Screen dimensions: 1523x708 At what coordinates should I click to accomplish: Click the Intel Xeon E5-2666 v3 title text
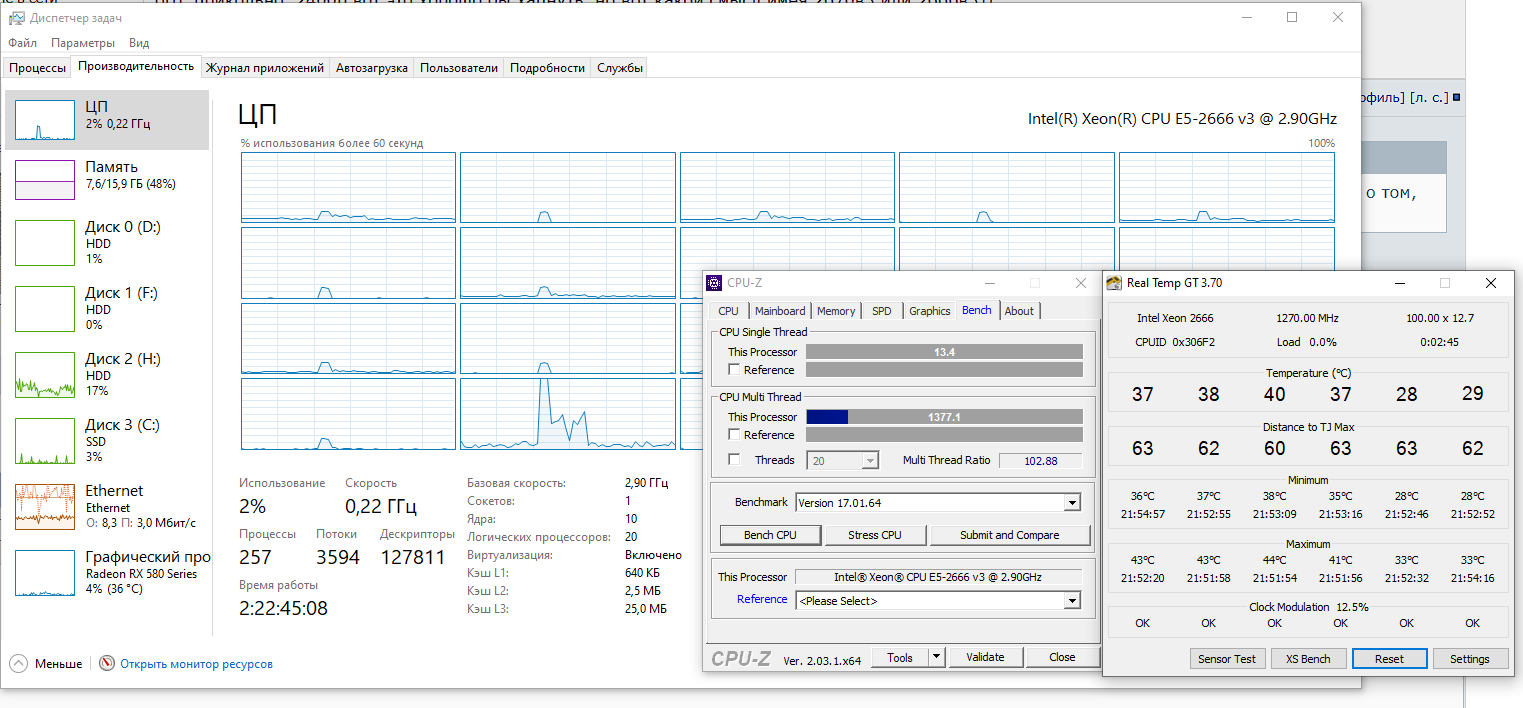(x=1182, y=118)
